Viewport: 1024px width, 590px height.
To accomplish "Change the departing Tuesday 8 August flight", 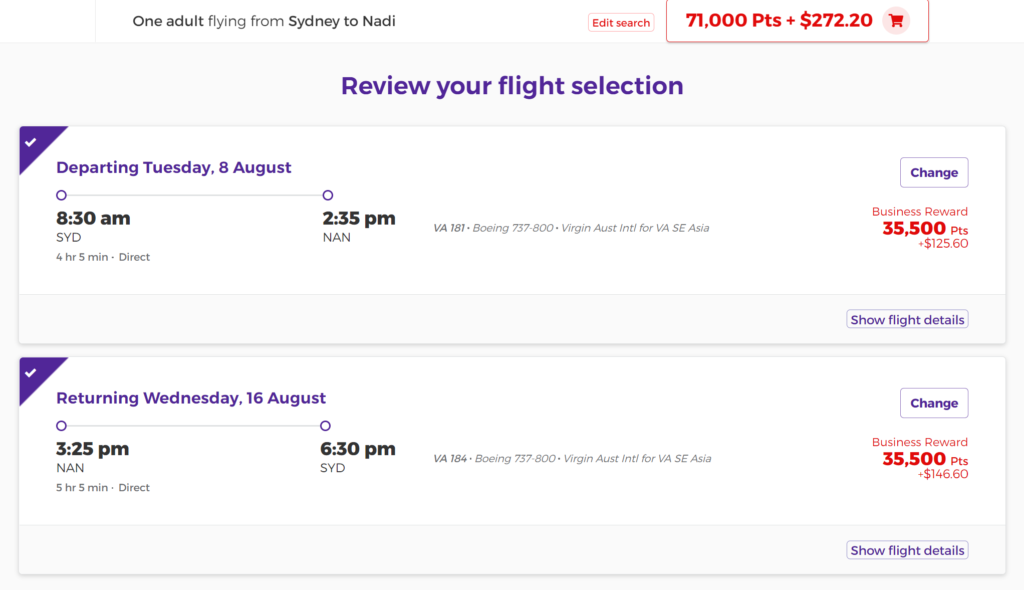I will point(934,172).
